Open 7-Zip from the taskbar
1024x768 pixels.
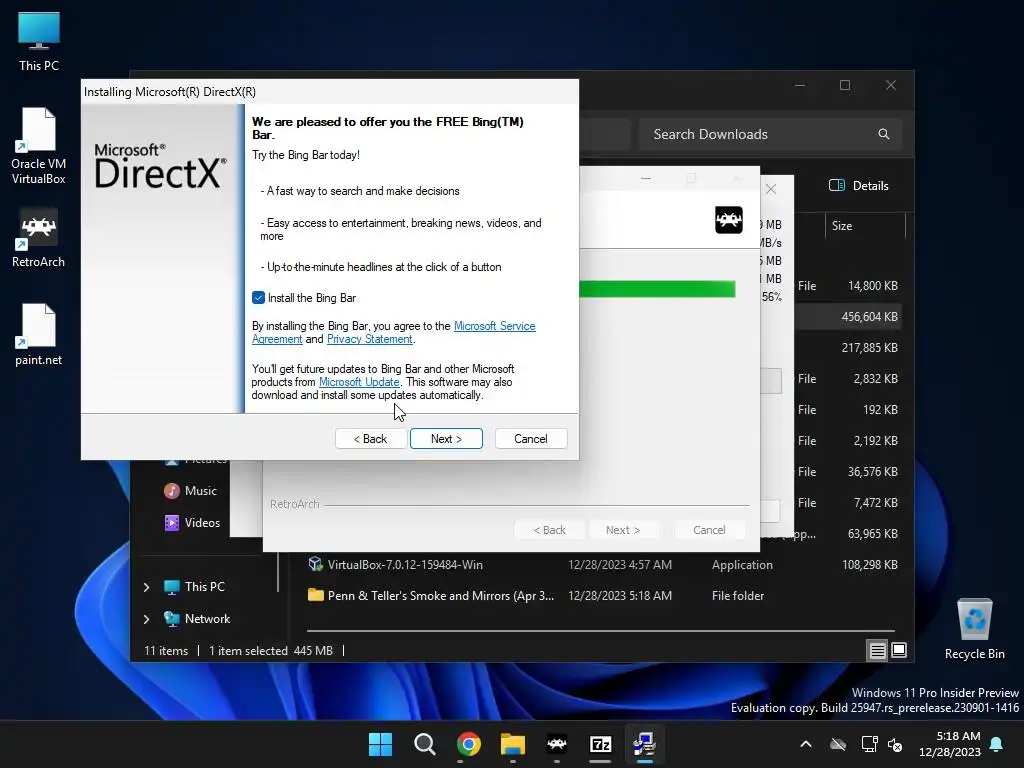pyautogui.click(x=600, y=744)
